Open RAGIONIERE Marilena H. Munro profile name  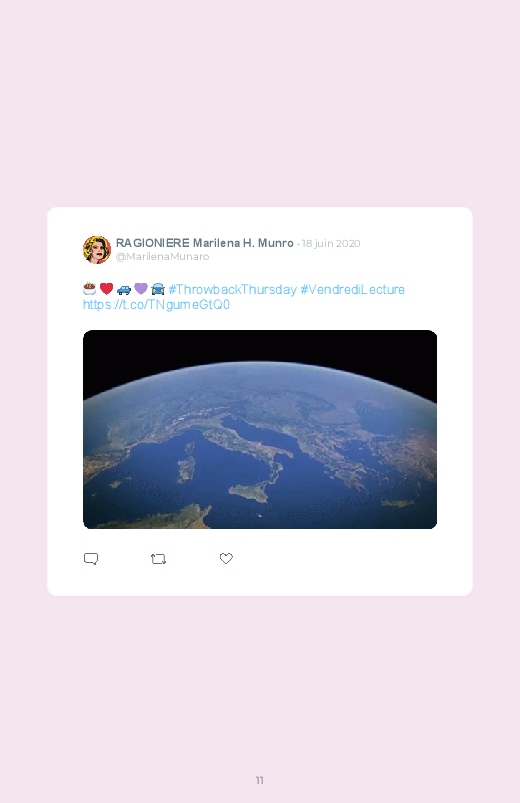tap(204, 243)
